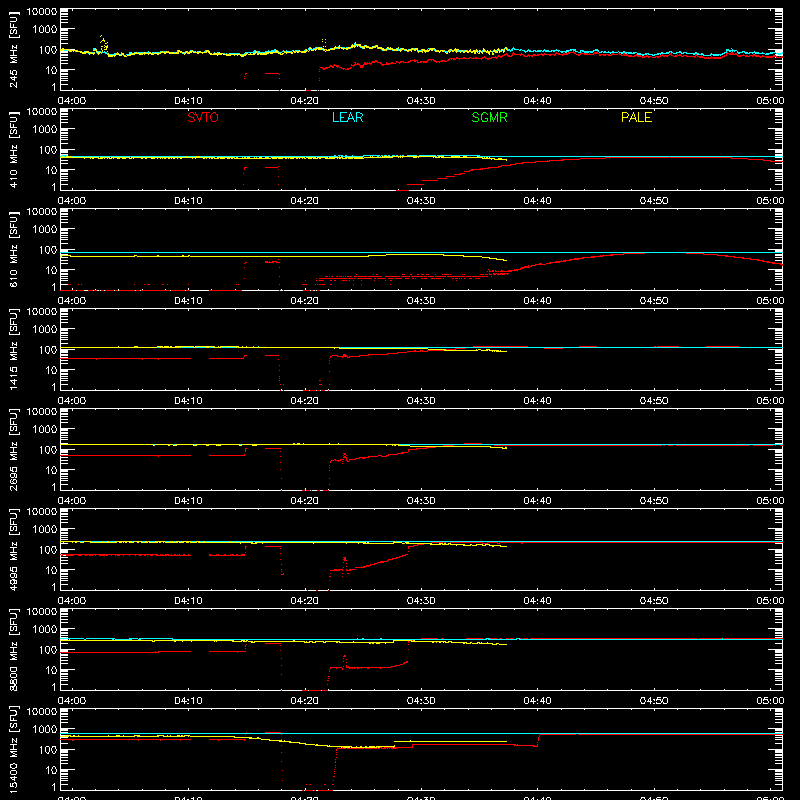Click 04:20 time label under 610 MHz plot
This screenshot has height=800, width=800.
coord(305,301)
